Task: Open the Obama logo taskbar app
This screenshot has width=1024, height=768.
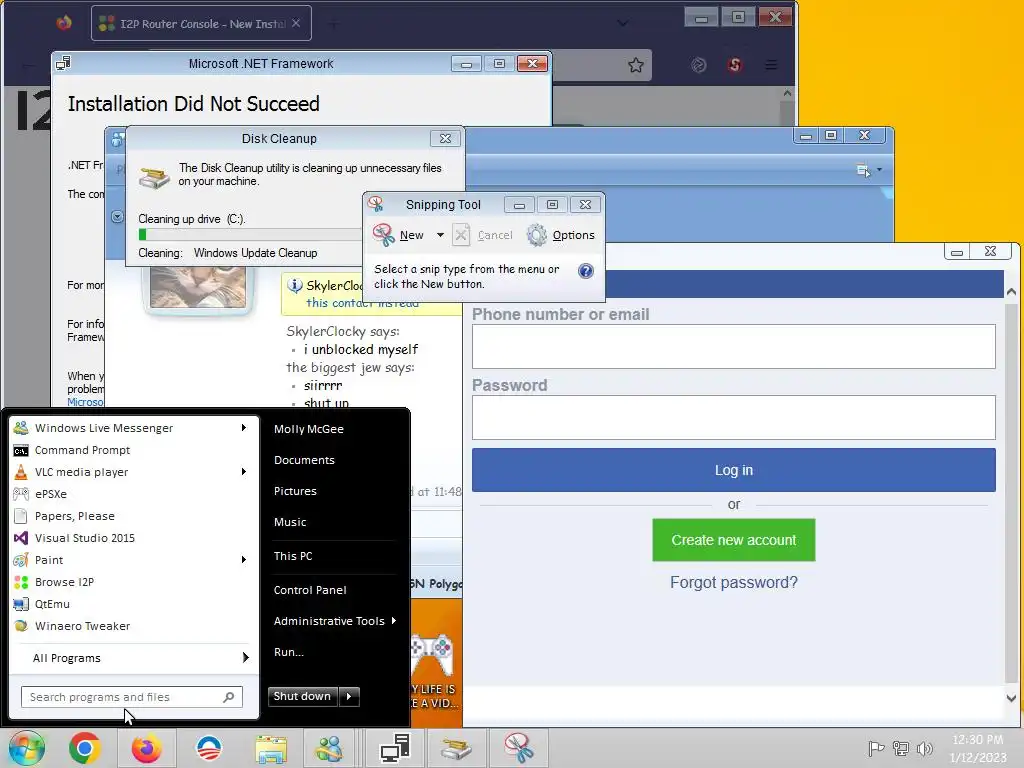Action: tap(209, 748)
